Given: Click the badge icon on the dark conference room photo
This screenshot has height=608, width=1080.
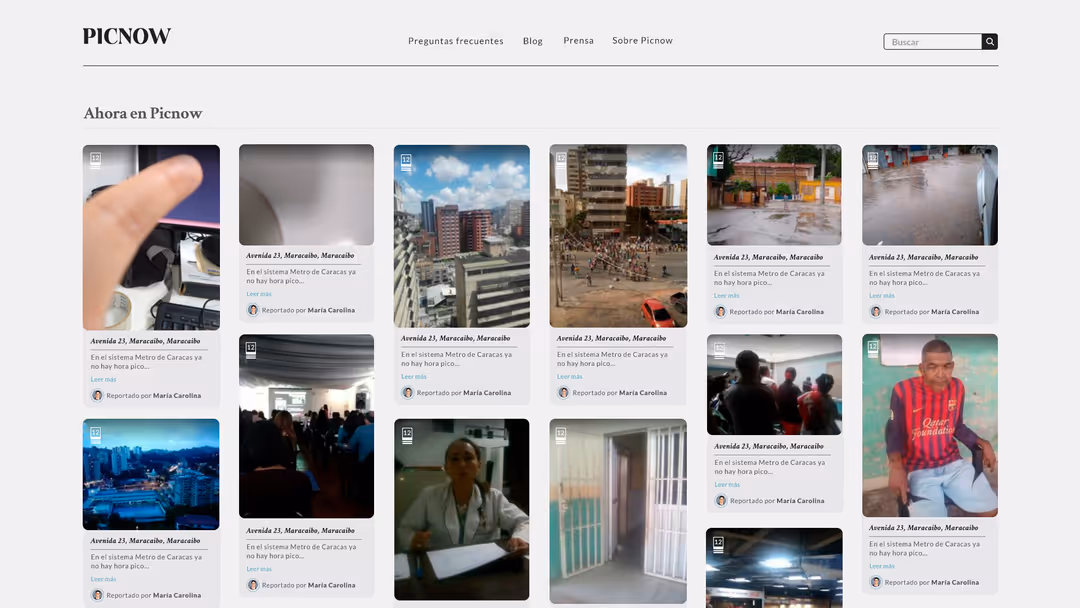Looking at the screenshot, I should tap(251, 349).
